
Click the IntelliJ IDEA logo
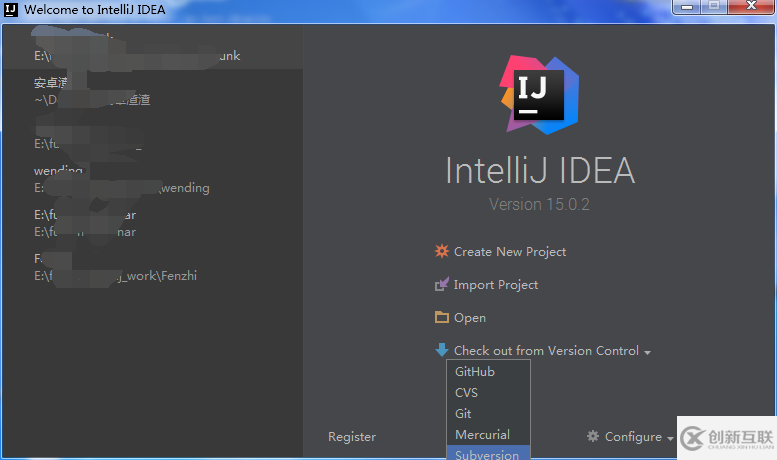pos(539,95)
